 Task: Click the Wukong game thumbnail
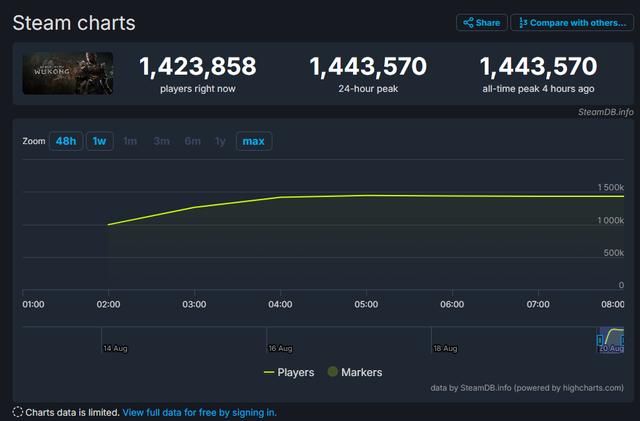(x=68, y=74)
